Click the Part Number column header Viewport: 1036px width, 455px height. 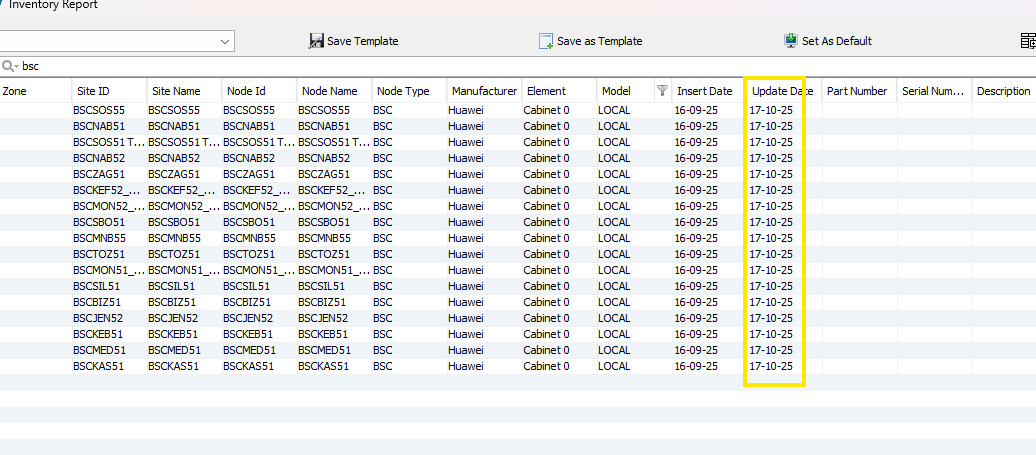pos(857,91)
